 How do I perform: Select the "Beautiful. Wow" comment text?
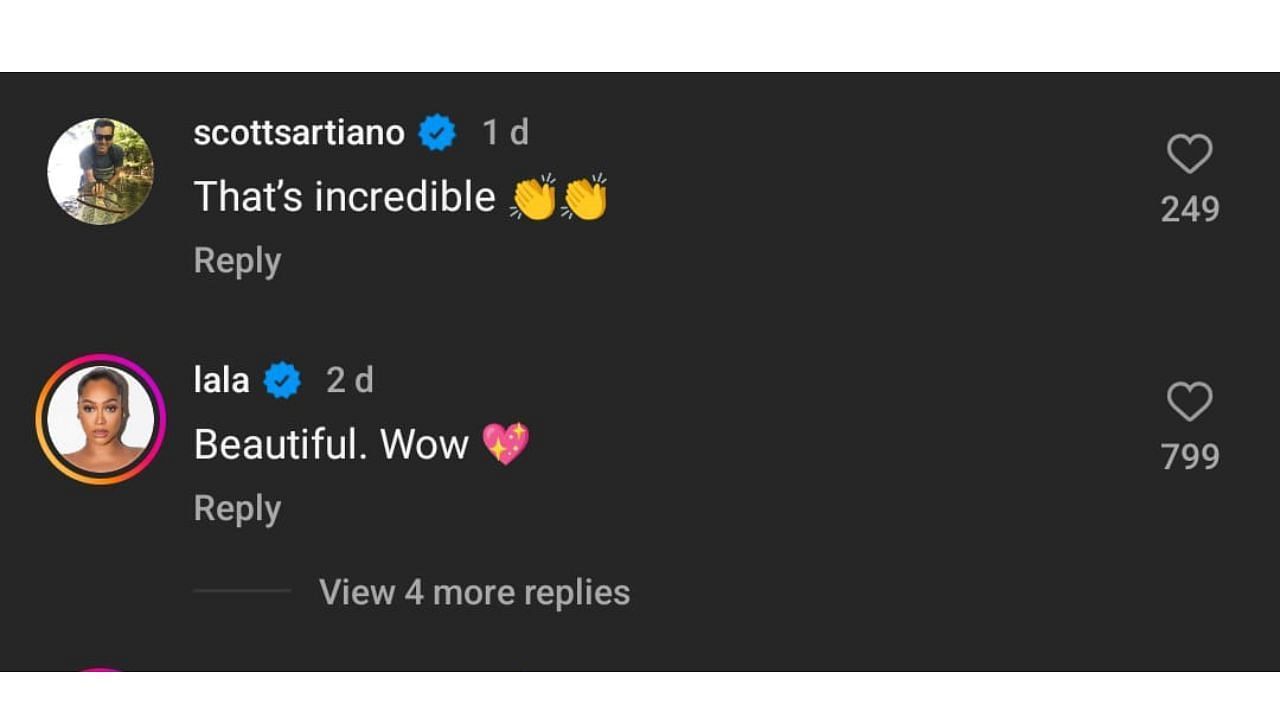(x=331, y=444)
